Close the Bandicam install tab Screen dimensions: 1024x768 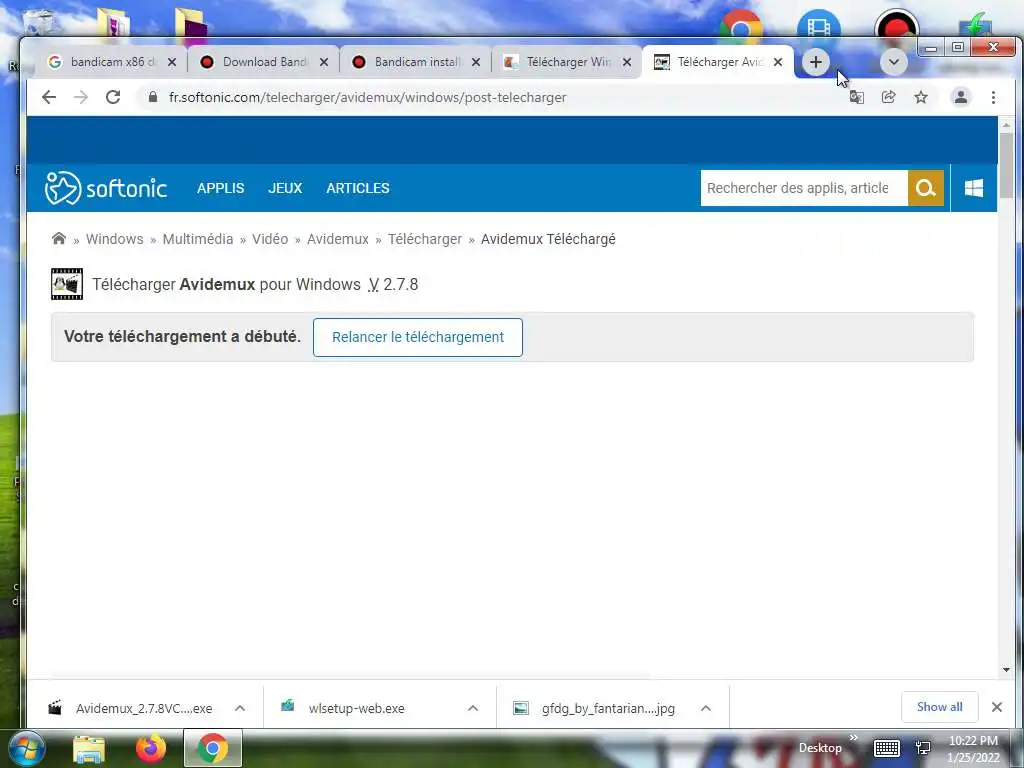(476, 62)
